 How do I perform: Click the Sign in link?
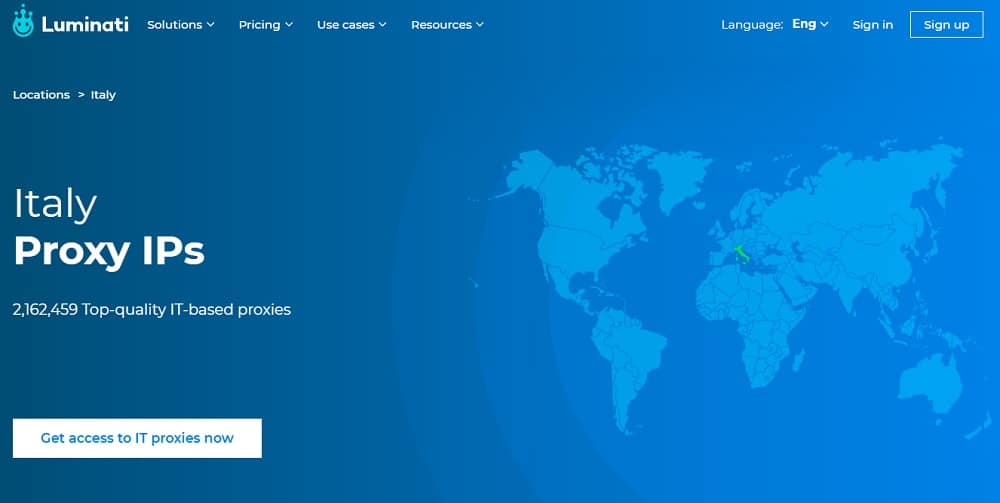pos(872,25)
